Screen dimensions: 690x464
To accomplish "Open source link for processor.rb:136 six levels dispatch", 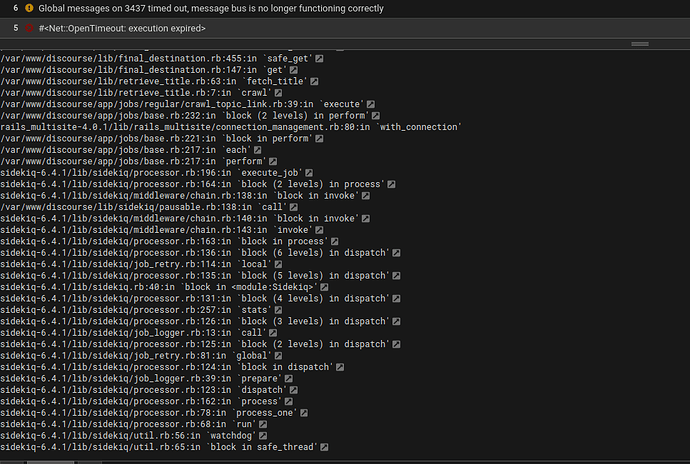I will [396, 253].
